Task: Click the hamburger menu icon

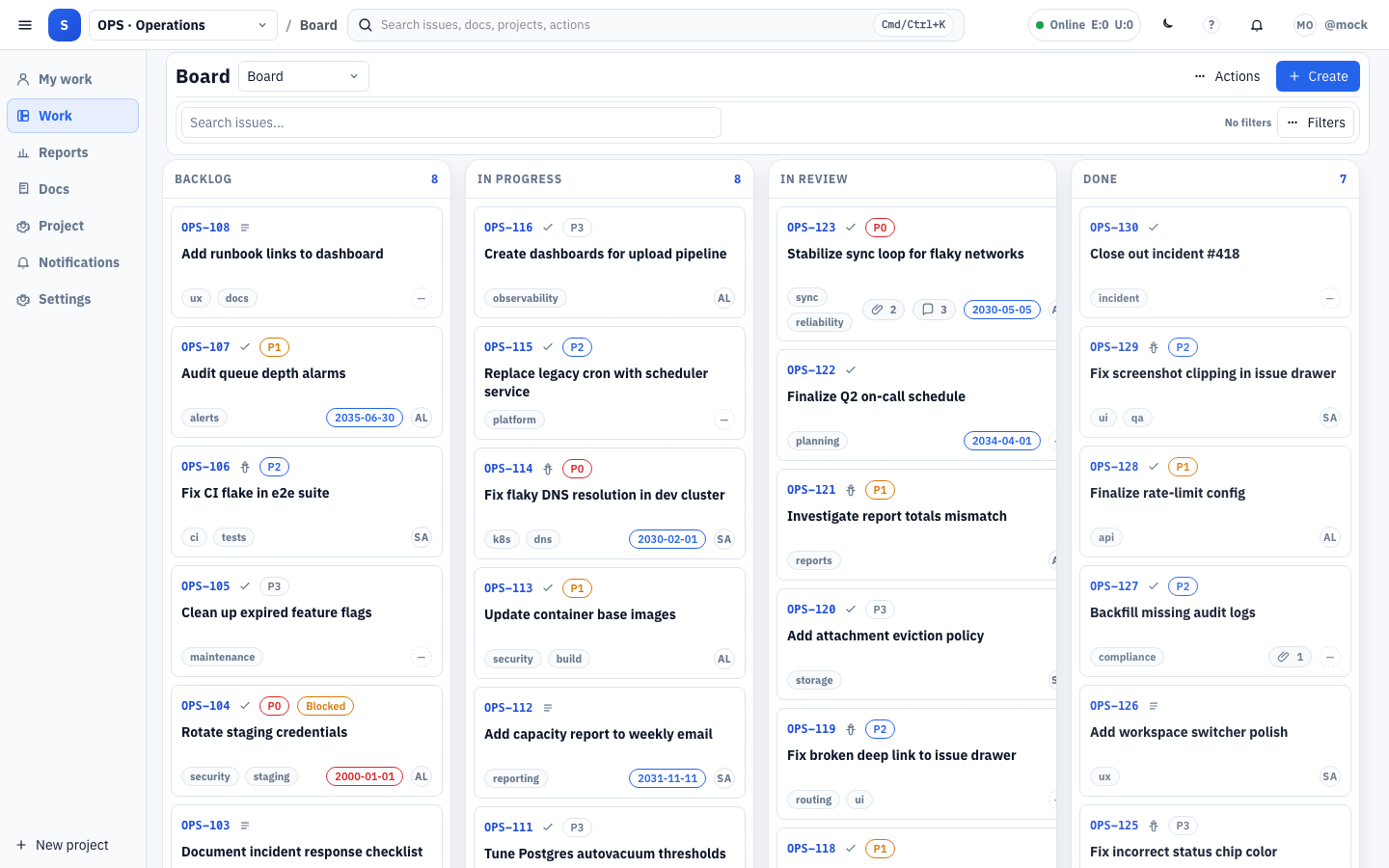Action: [x=25, y=24]
